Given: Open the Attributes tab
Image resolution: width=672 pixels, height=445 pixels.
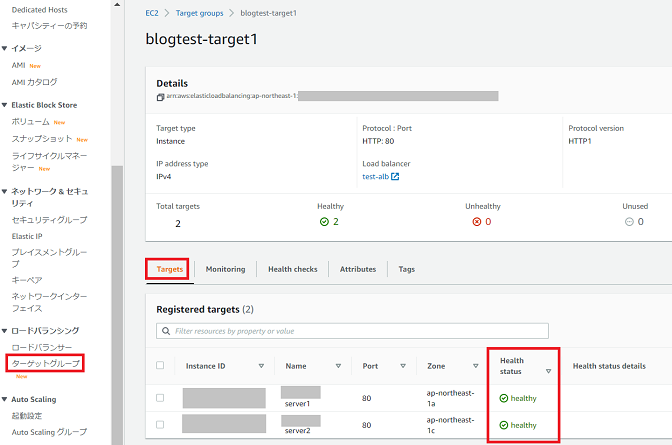Looking at the screenshot, I should 358,269.
